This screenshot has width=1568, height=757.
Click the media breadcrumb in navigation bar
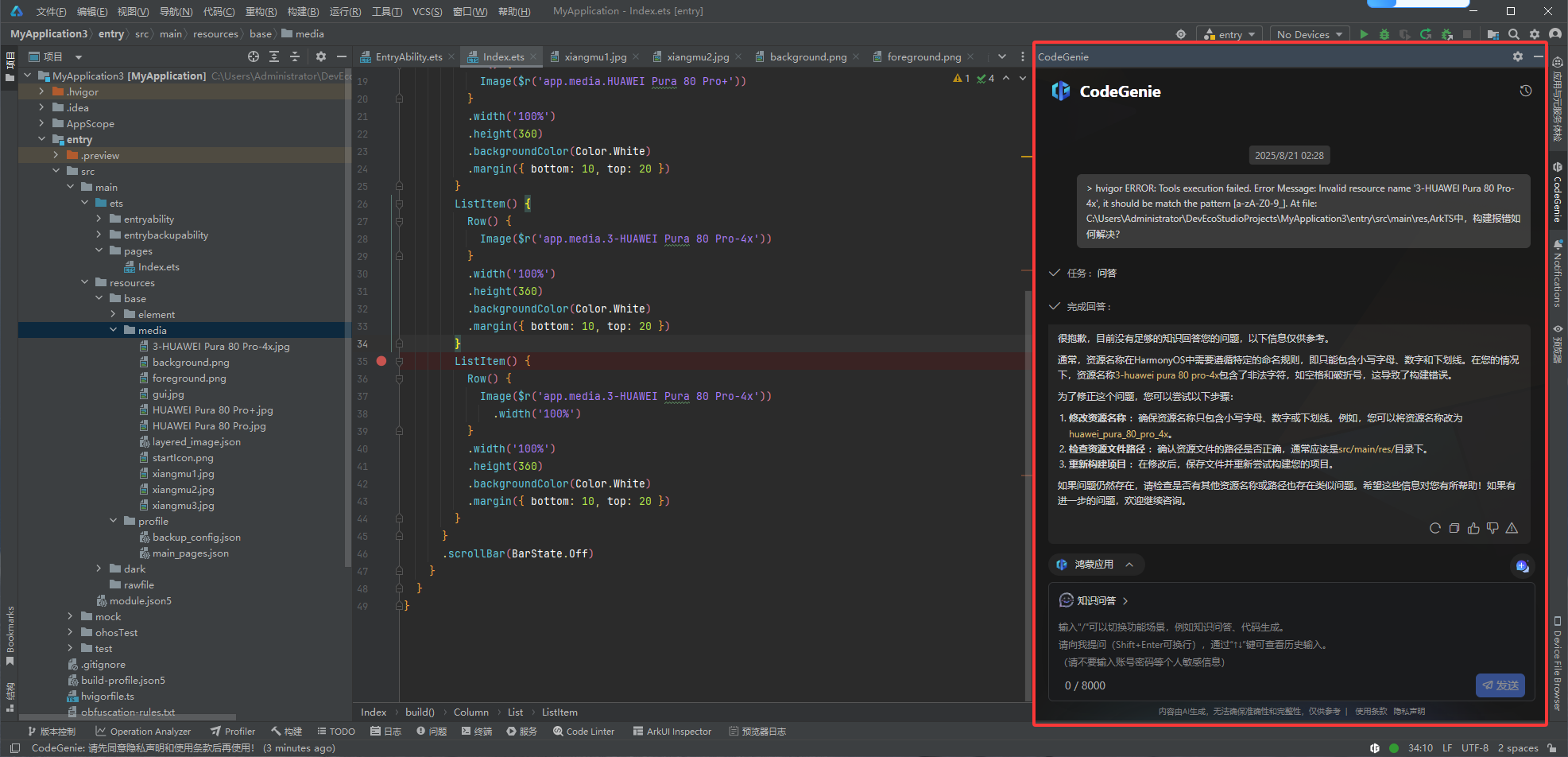click(303, 34)
